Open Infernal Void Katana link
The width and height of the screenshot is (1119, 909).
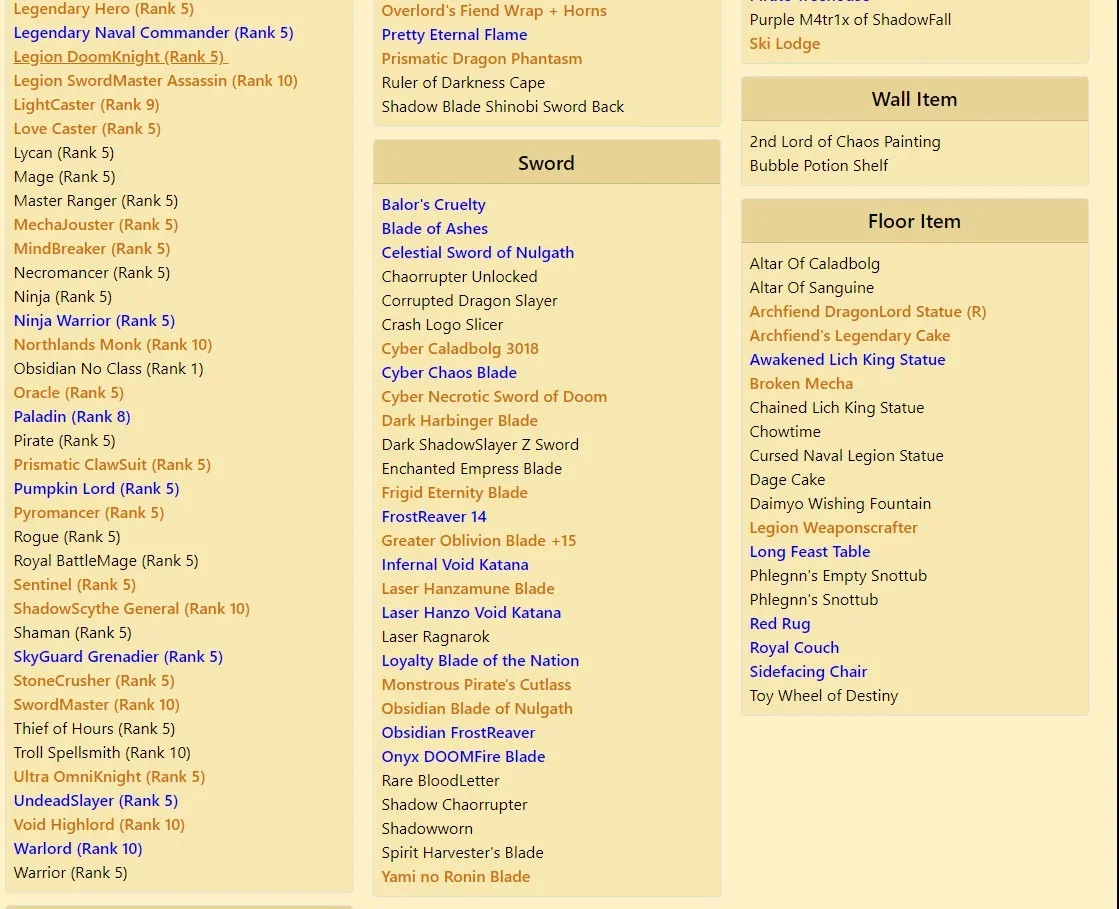455,565
